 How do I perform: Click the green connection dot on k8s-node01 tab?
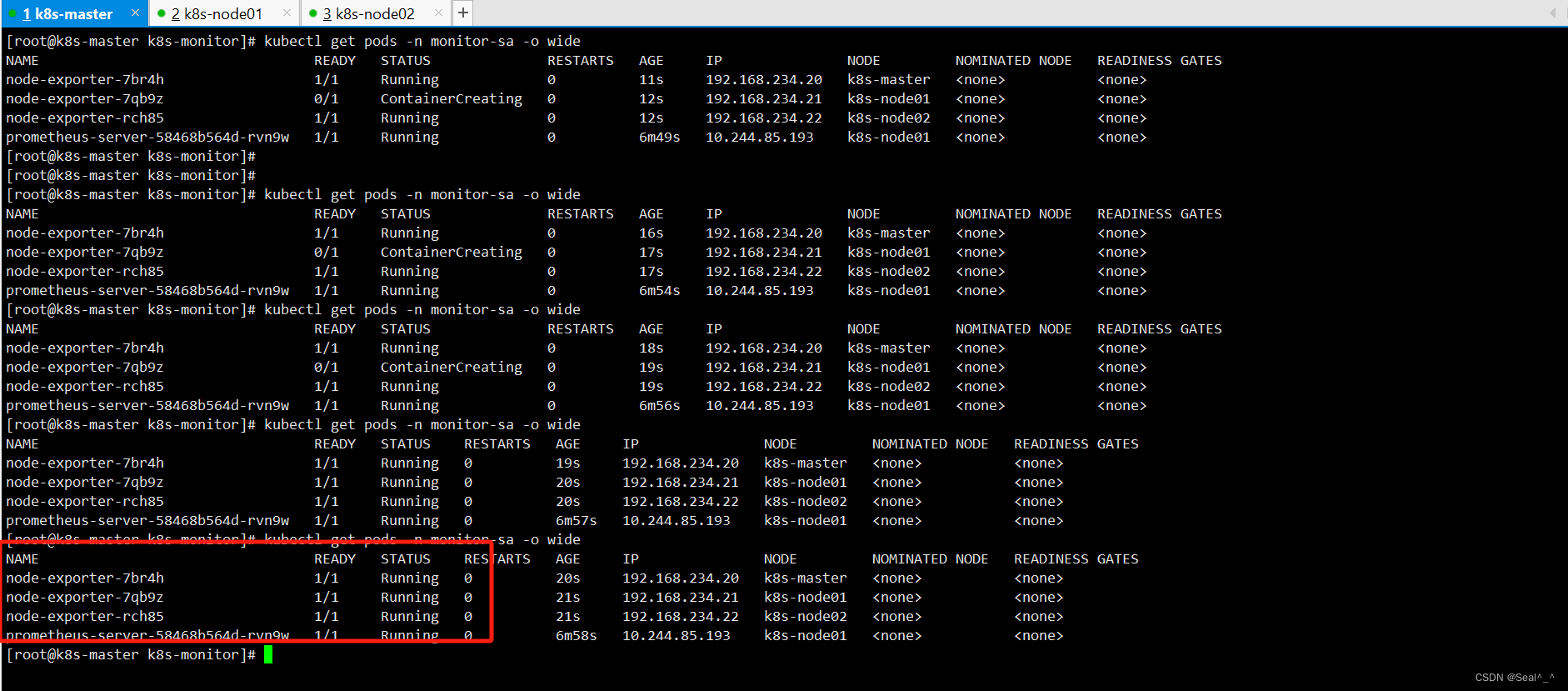point(161,13)
